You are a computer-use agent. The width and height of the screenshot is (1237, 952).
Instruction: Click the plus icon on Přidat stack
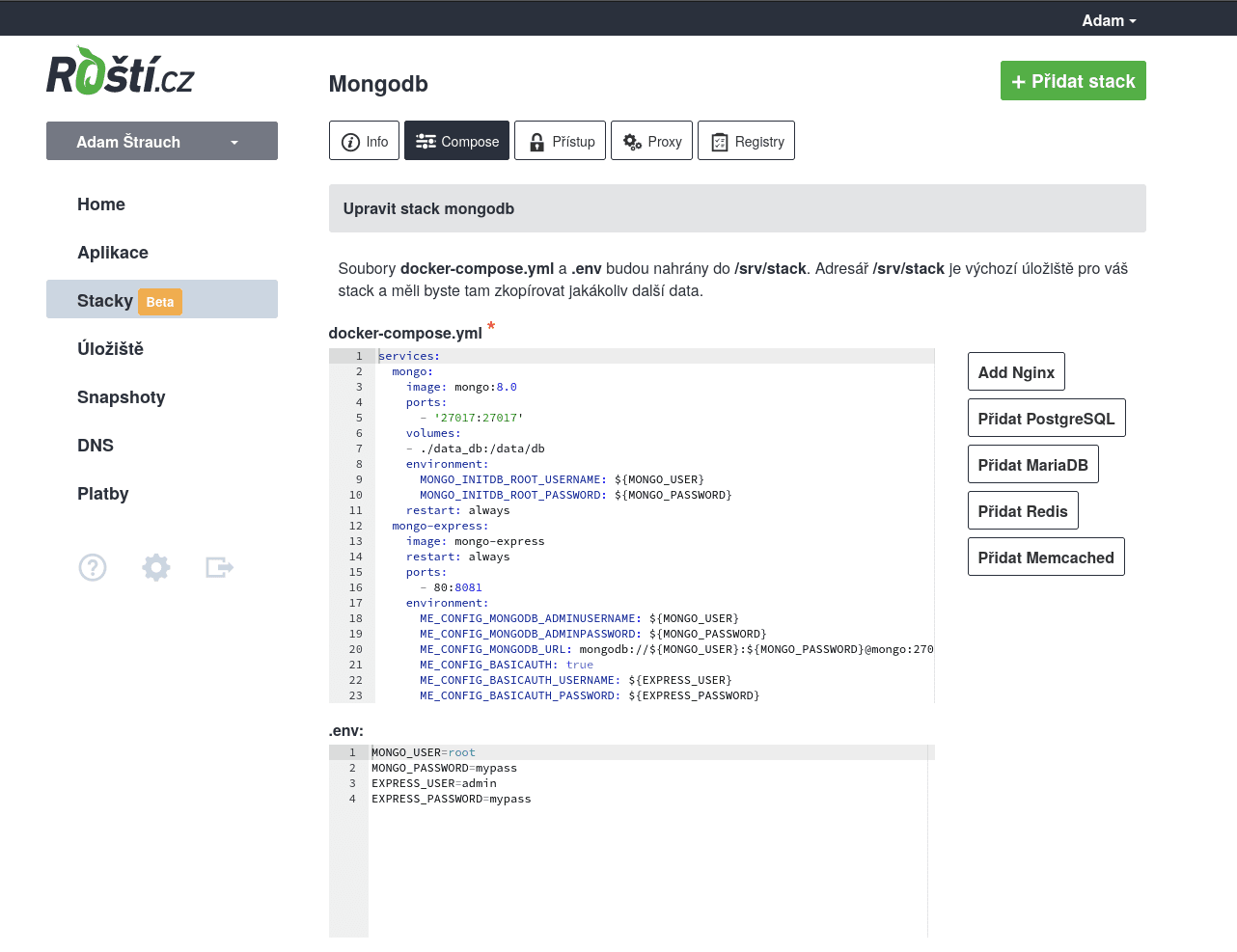pyautogui.click(x=1018, y=82)
